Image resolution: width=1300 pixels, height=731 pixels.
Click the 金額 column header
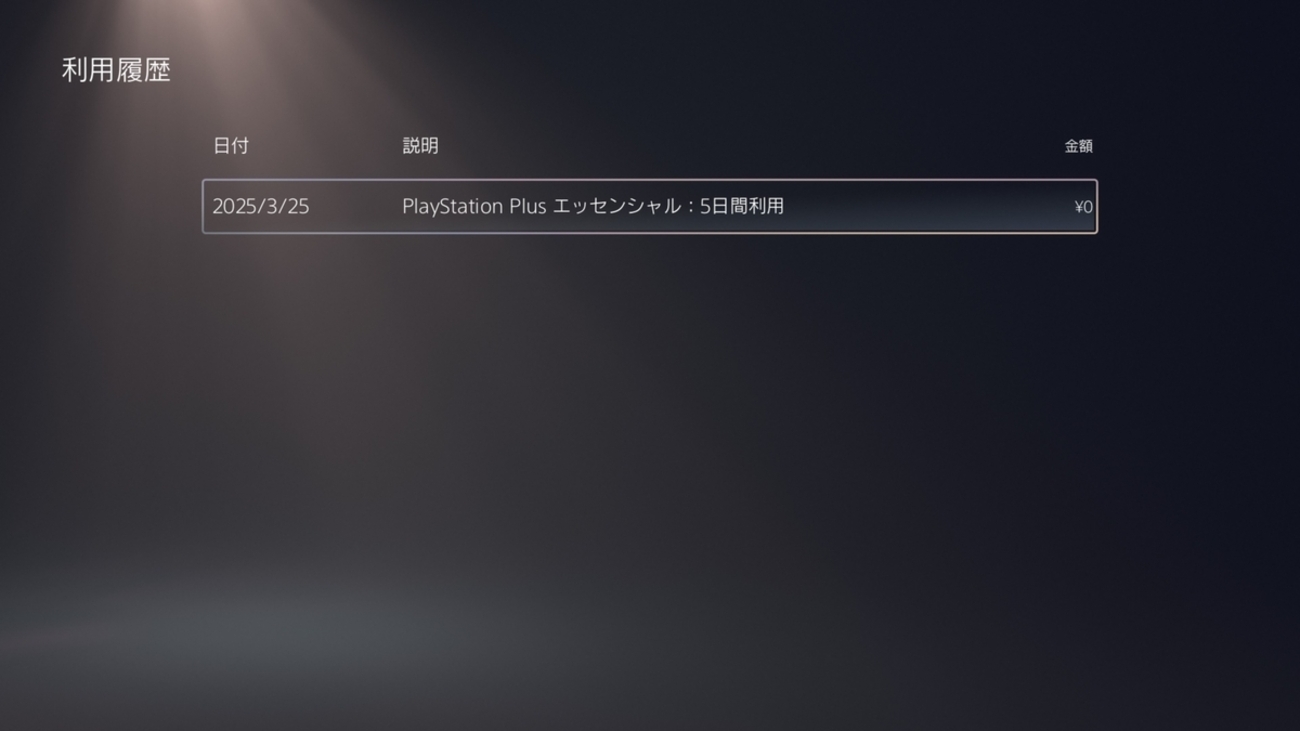click(x=1078, y=146)
